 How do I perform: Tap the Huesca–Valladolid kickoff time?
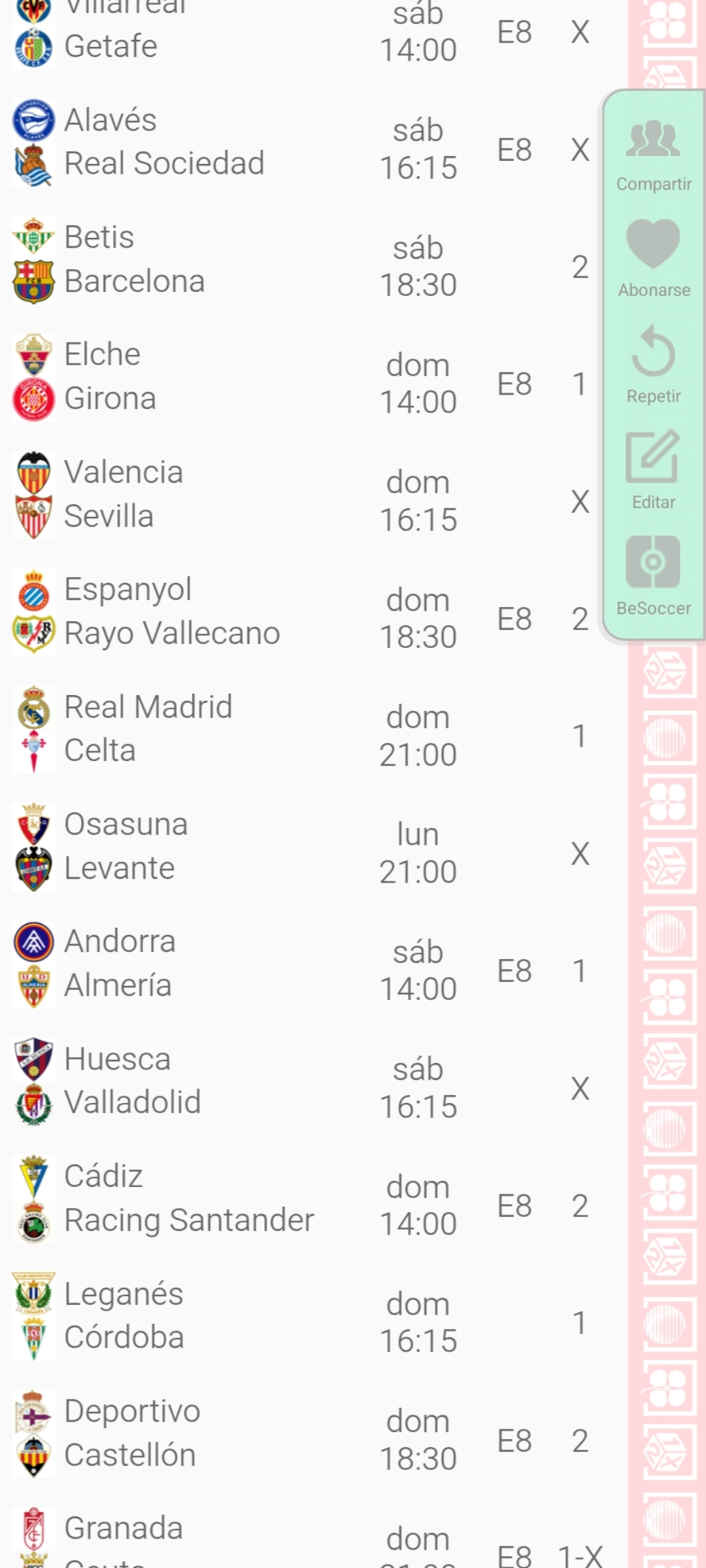coord(418,1088)
